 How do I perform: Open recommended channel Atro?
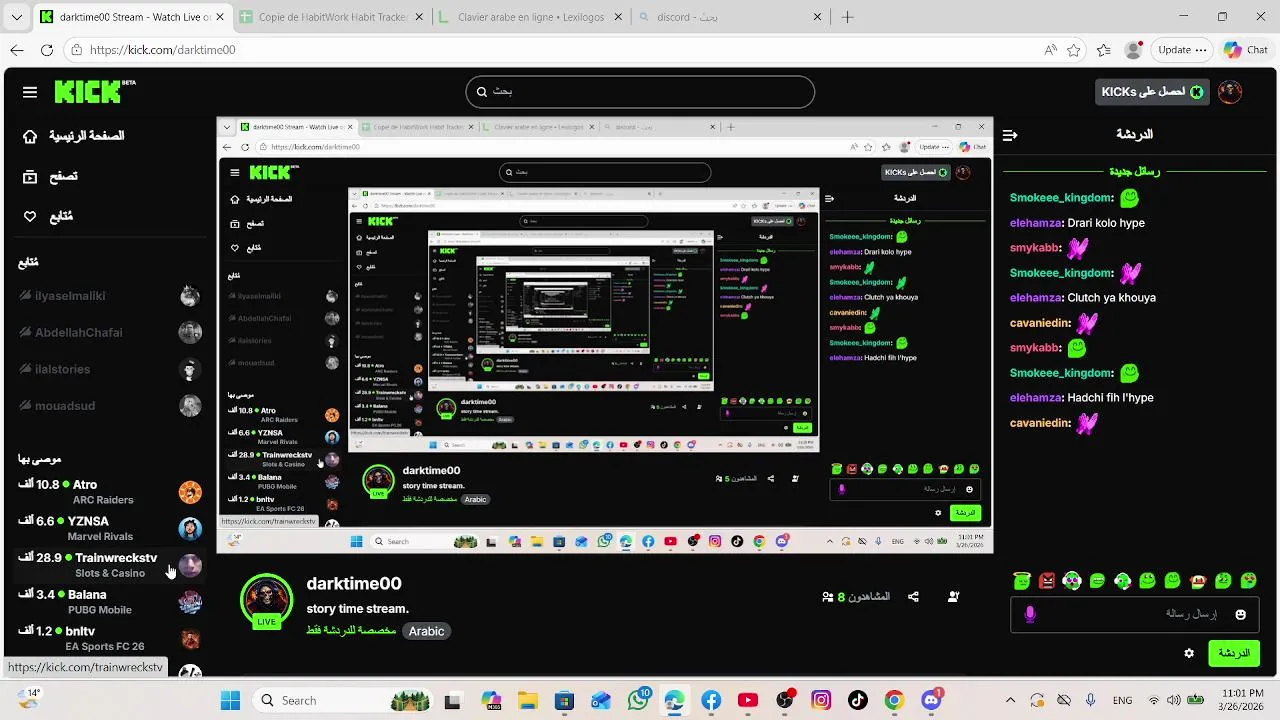pos(110,492)
